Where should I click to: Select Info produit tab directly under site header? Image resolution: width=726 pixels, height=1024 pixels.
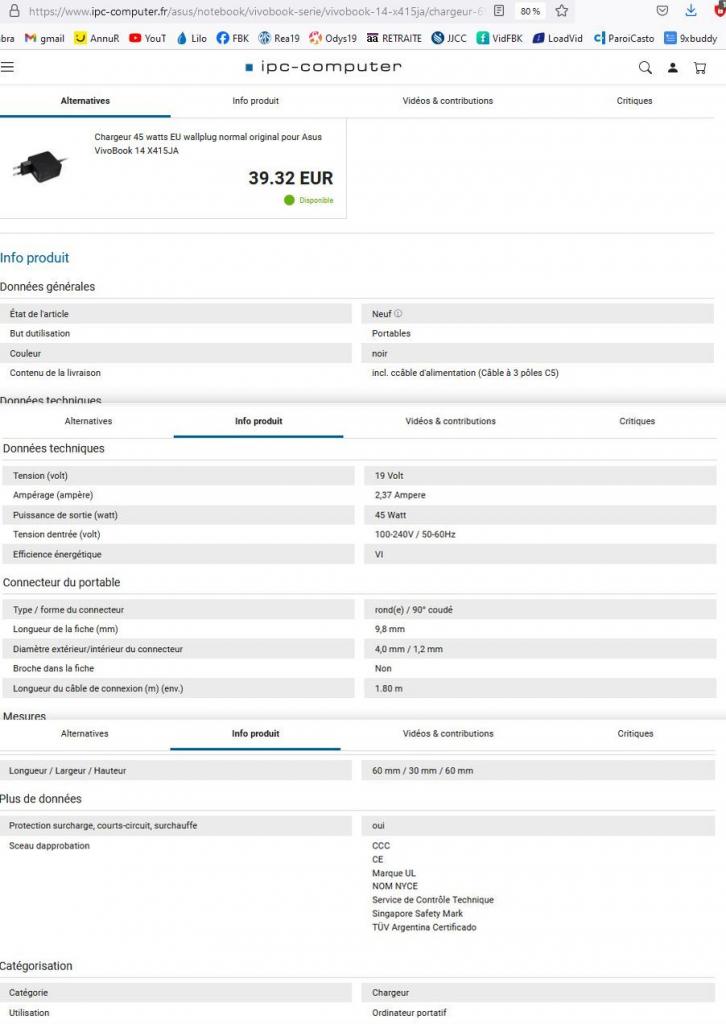click(255, 101)
